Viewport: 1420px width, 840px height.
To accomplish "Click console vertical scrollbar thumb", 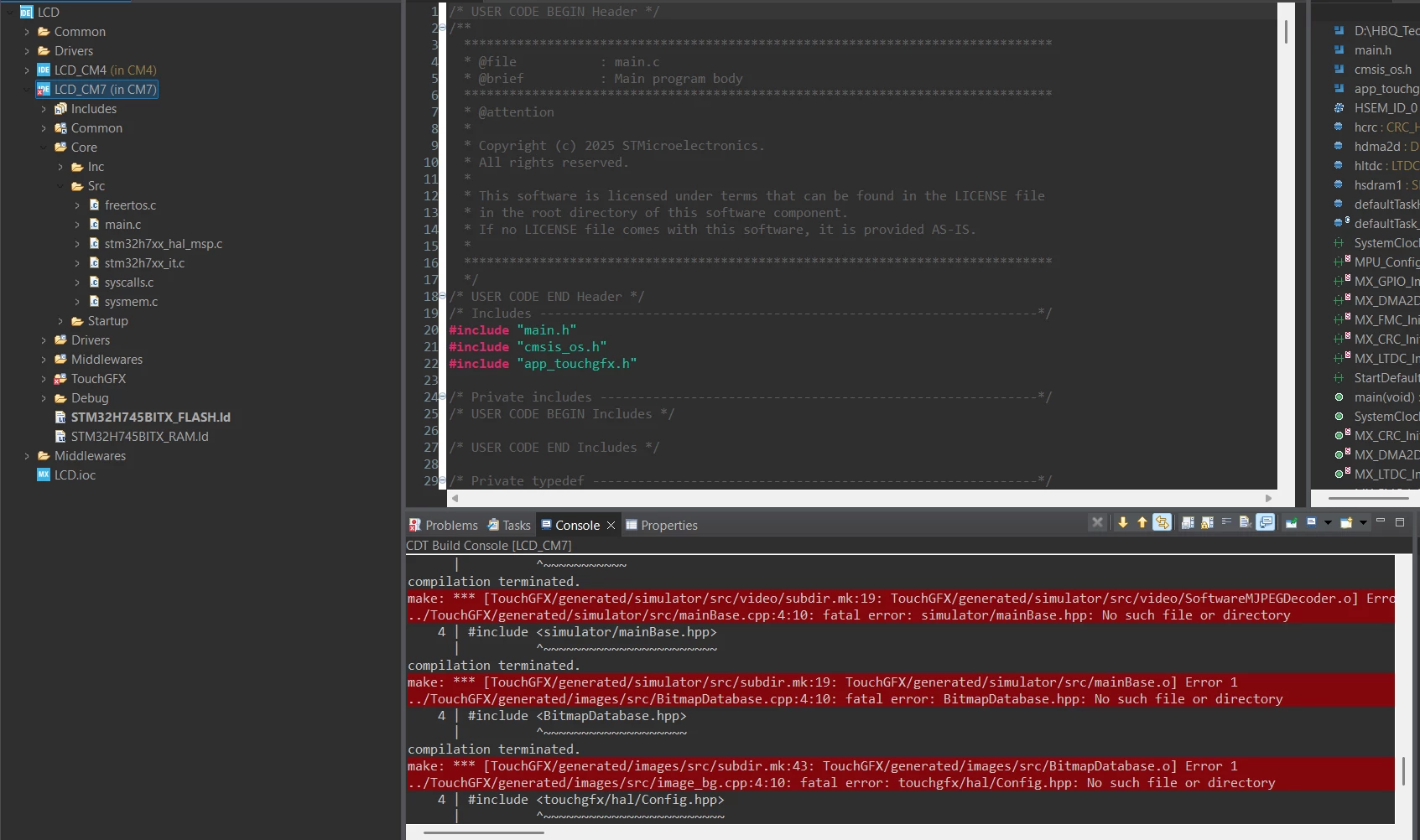I will [1403, 771].
